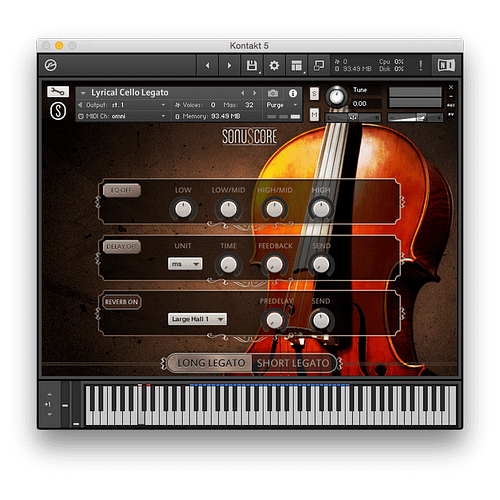
Task: Click the Memory 93.49 MB readout
Action: pyautogui.click(x=208, y=116)
